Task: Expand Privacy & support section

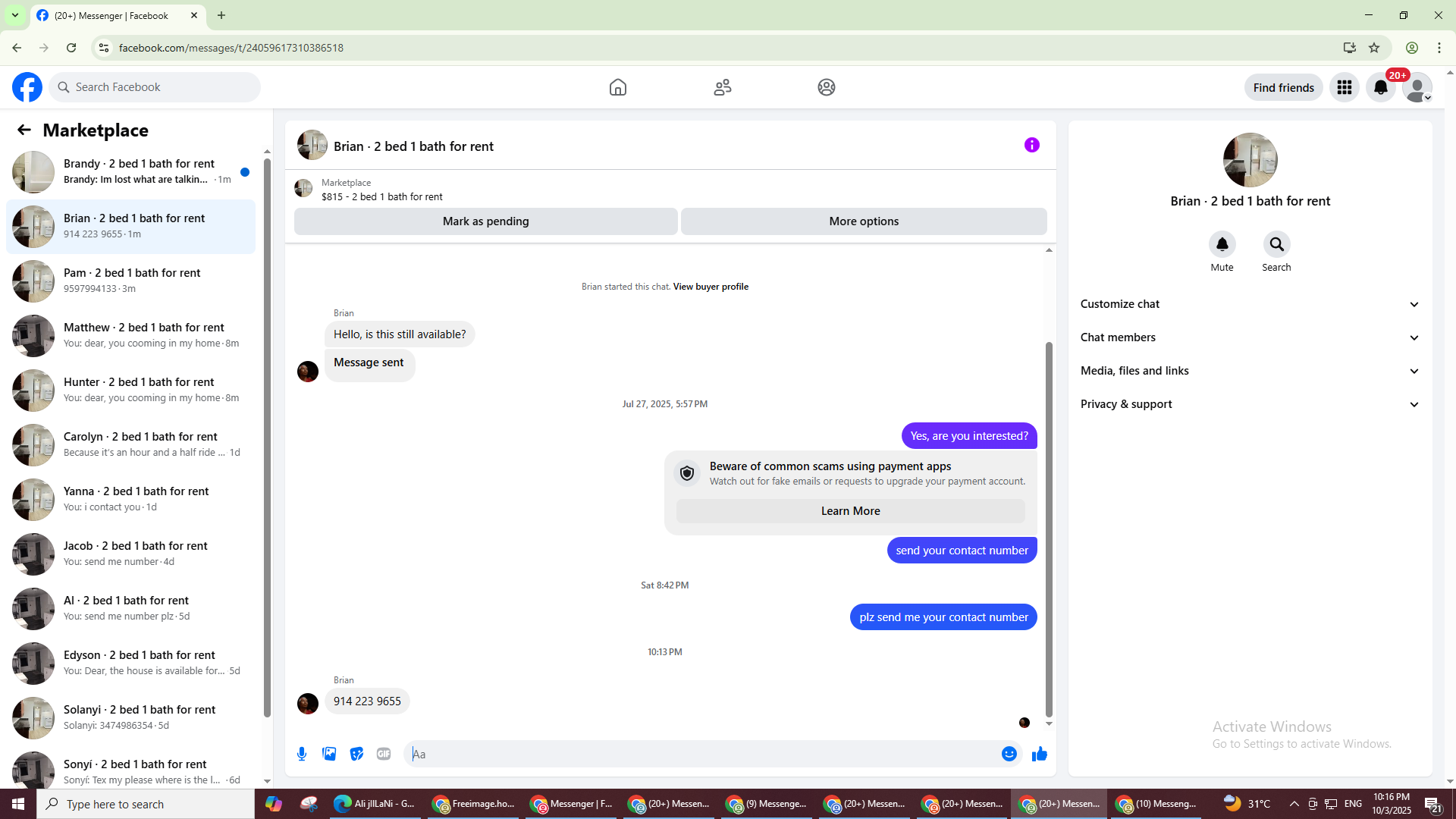Action: (1250, 404)
